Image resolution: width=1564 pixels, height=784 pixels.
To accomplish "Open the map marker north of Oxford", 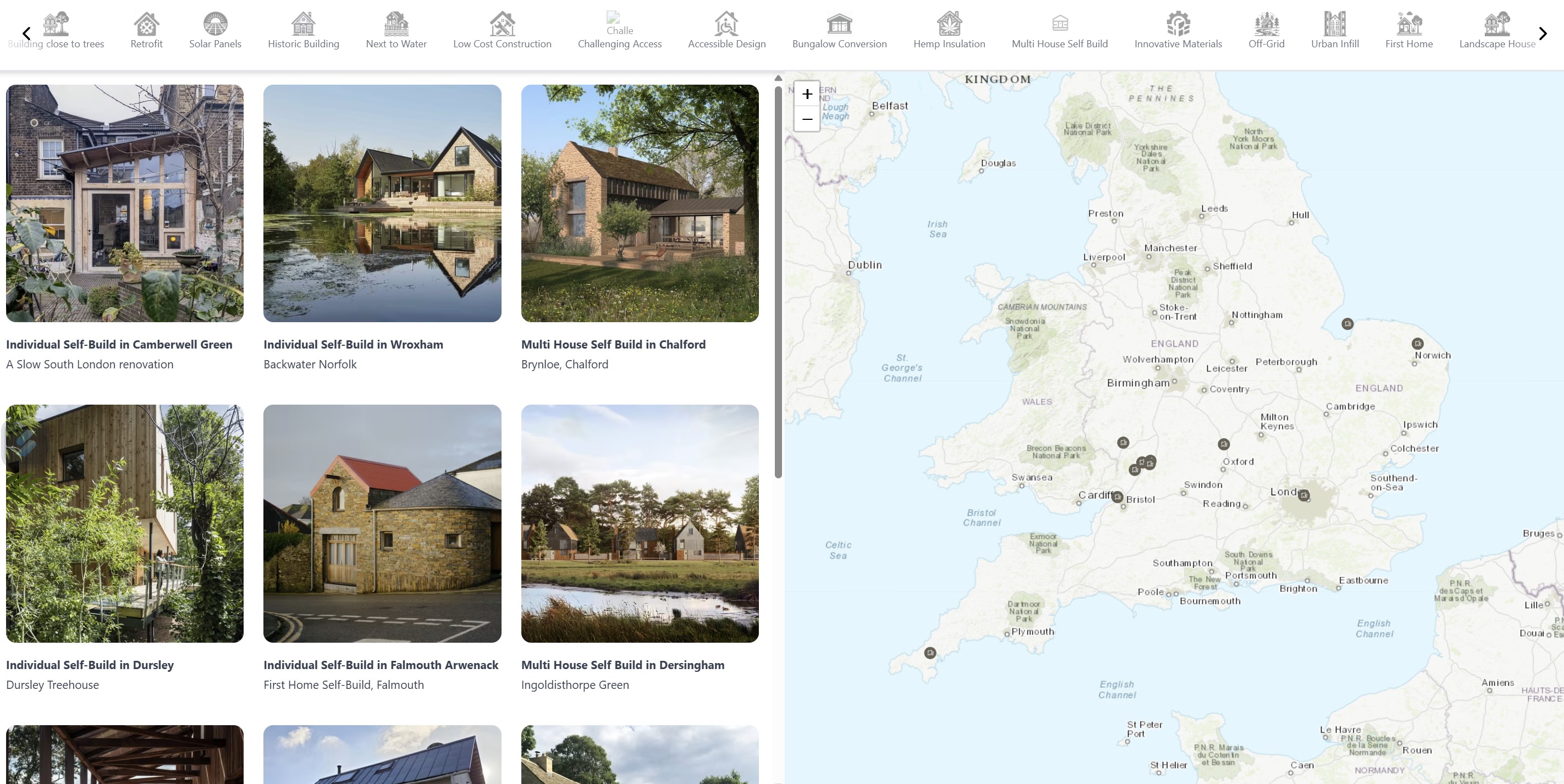I will click(1224, 444).
